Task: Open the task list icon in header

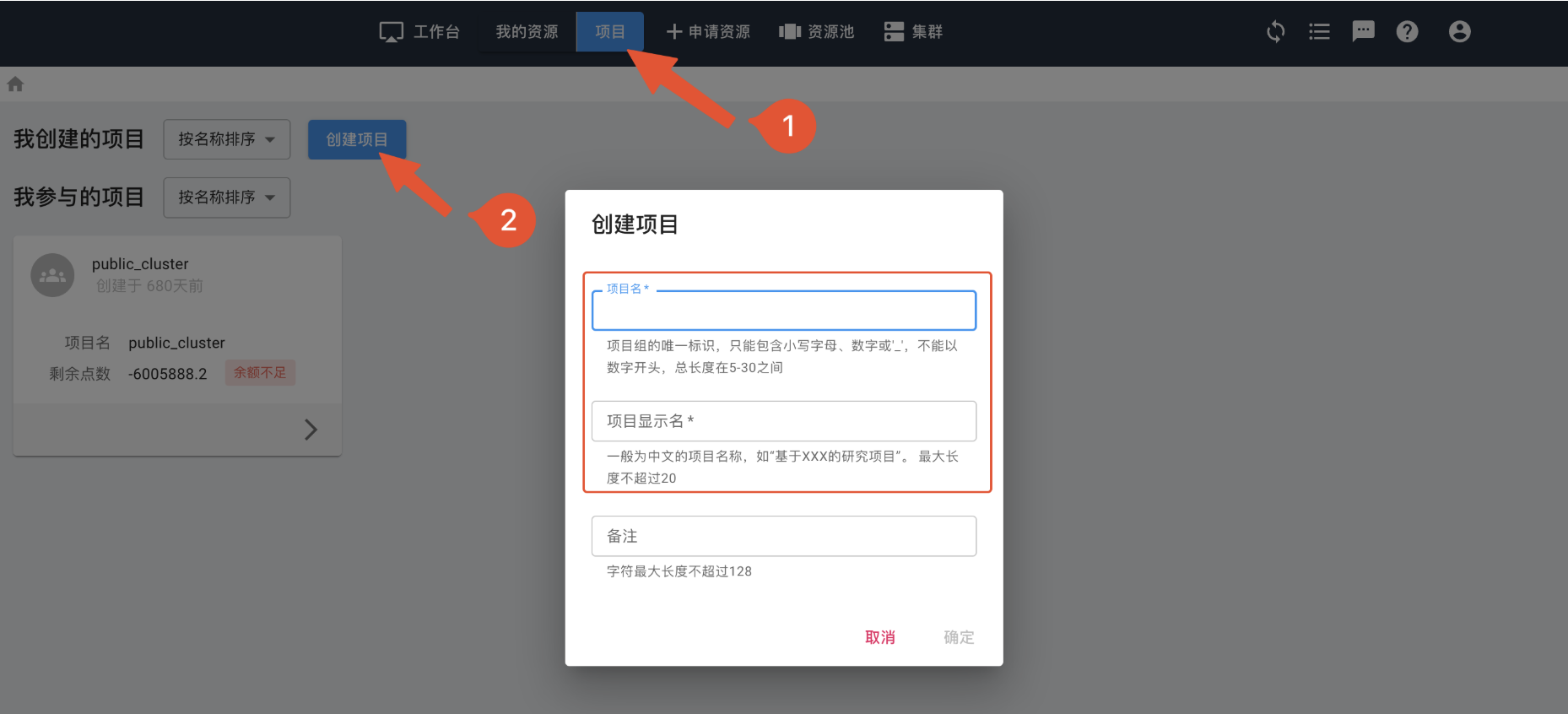Action: pos(1319,32)
